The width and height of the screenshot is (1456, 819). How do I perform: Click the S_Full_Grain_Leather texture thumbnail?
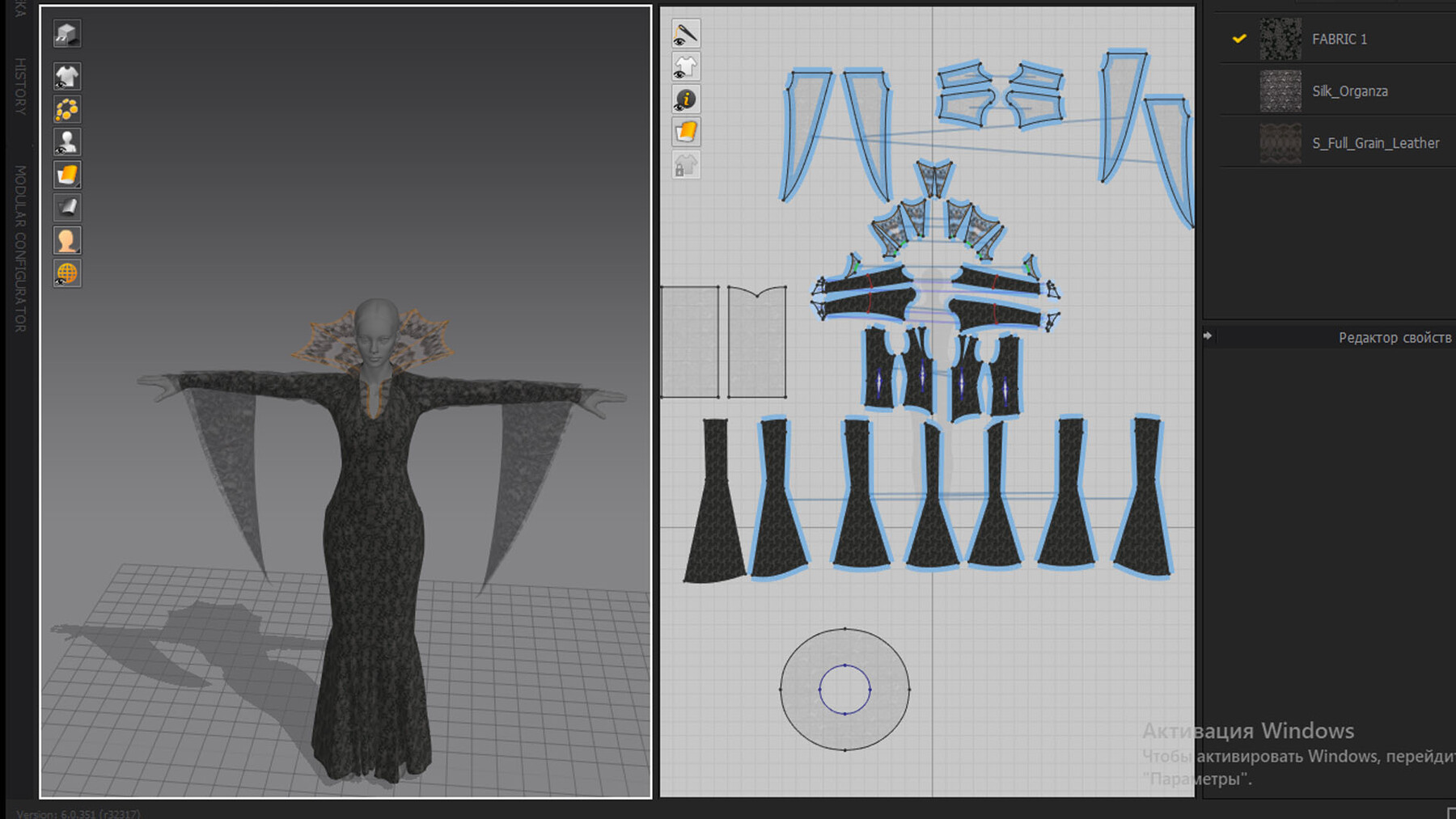coord(1280,143)
